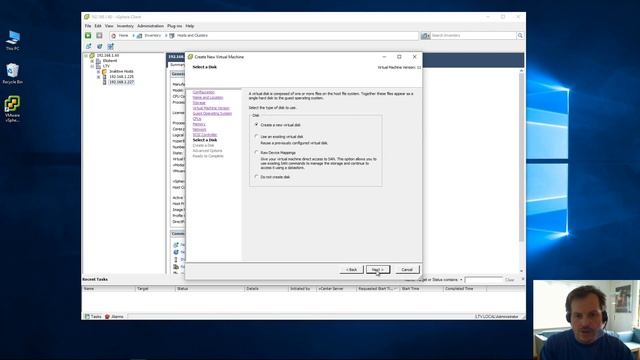Open the Administration menu
This screenshot has height=360, width=640.
tap(150, 26)
